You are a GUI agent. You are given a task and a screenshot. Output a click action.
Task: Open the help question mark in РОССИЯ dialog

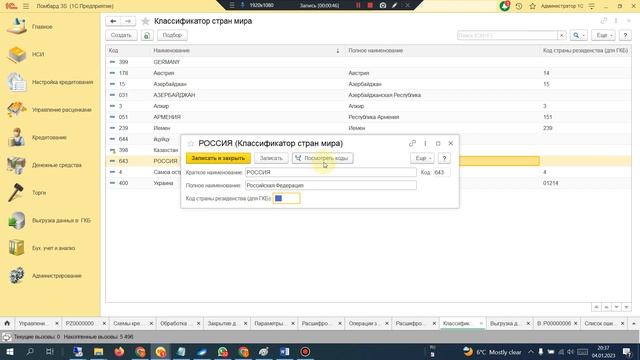(x=444, y=158)
